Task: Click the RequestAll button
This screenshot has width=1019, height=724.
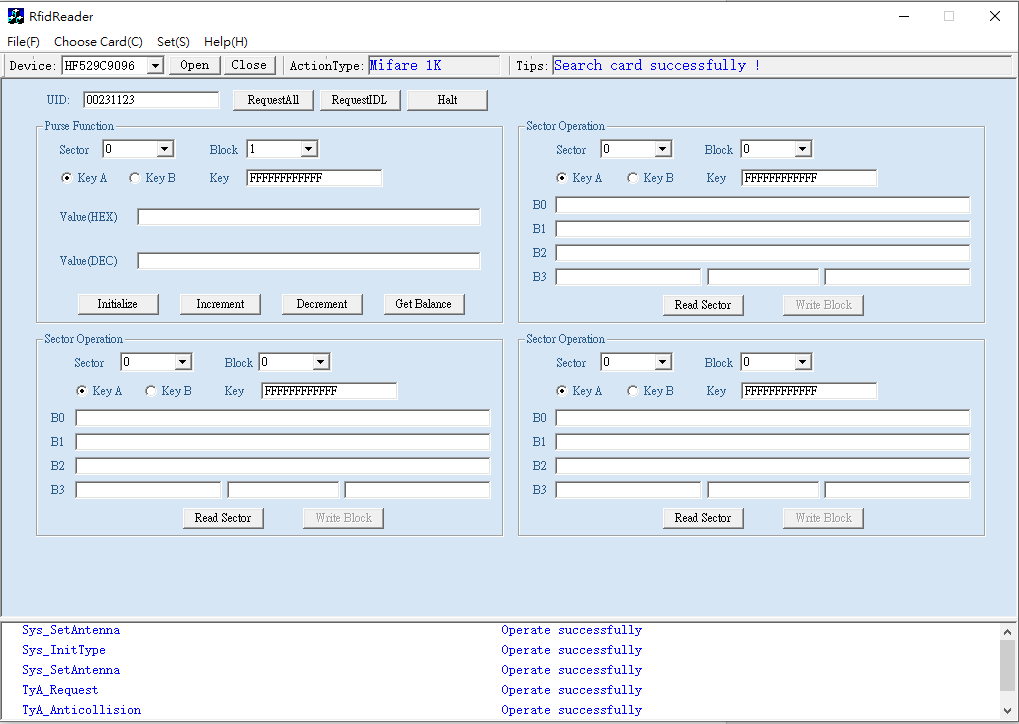Action: (273, 100)
